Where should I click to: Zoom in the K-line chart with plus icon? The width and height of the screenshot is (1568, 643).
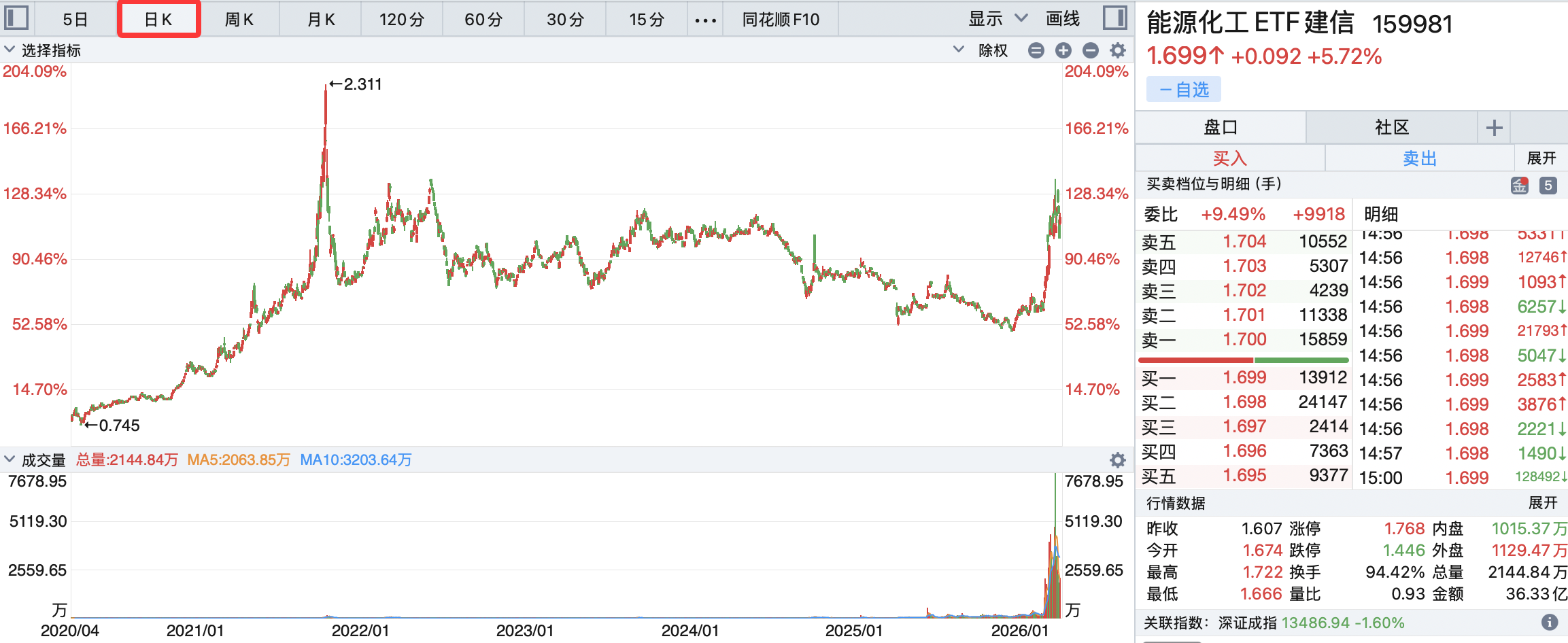point(1063,50)
